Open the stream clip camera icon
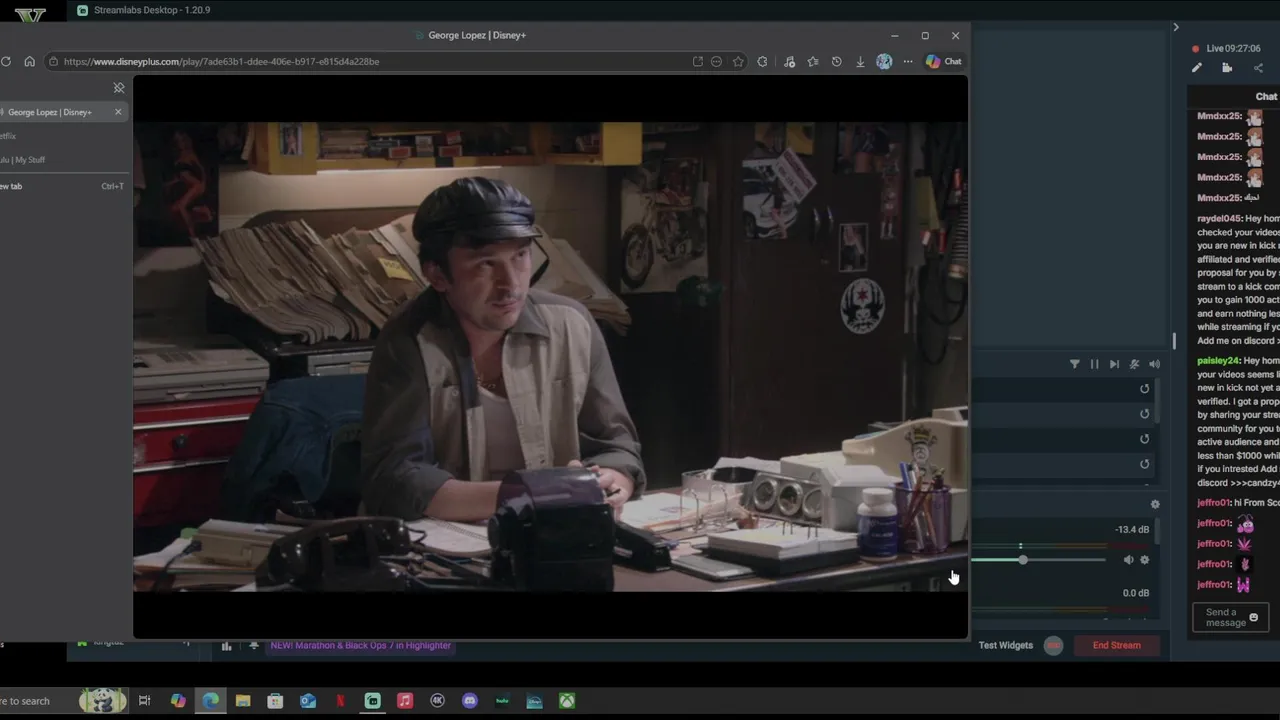Viewport: 1280px width, 720px height. tap(1227, 68)
